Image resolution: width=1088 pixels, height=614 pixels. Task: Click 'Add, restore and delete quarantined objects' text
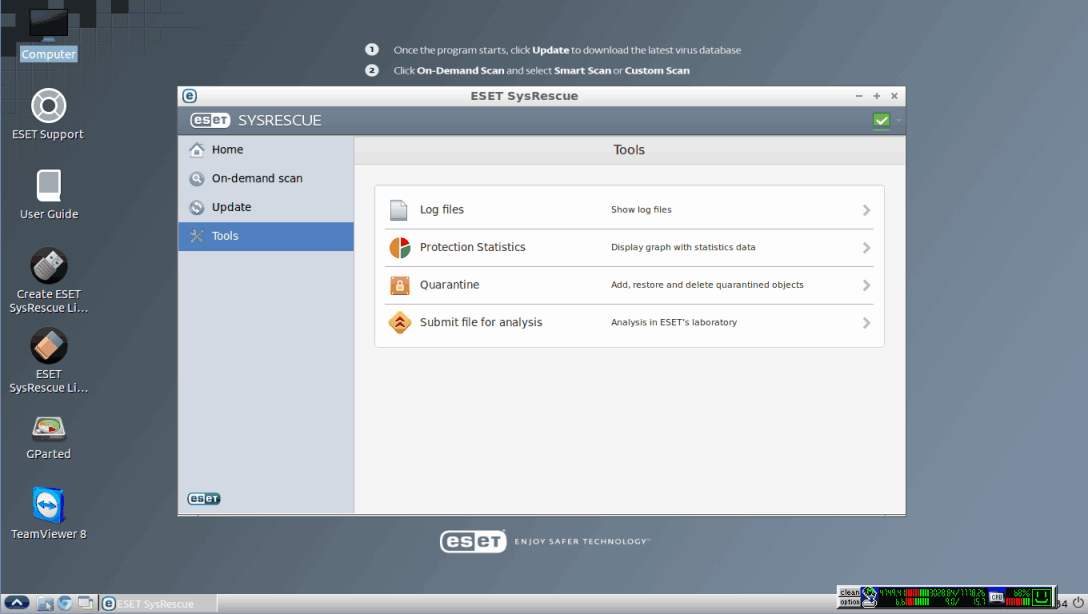pyautogui.click(x=707, y=284)
